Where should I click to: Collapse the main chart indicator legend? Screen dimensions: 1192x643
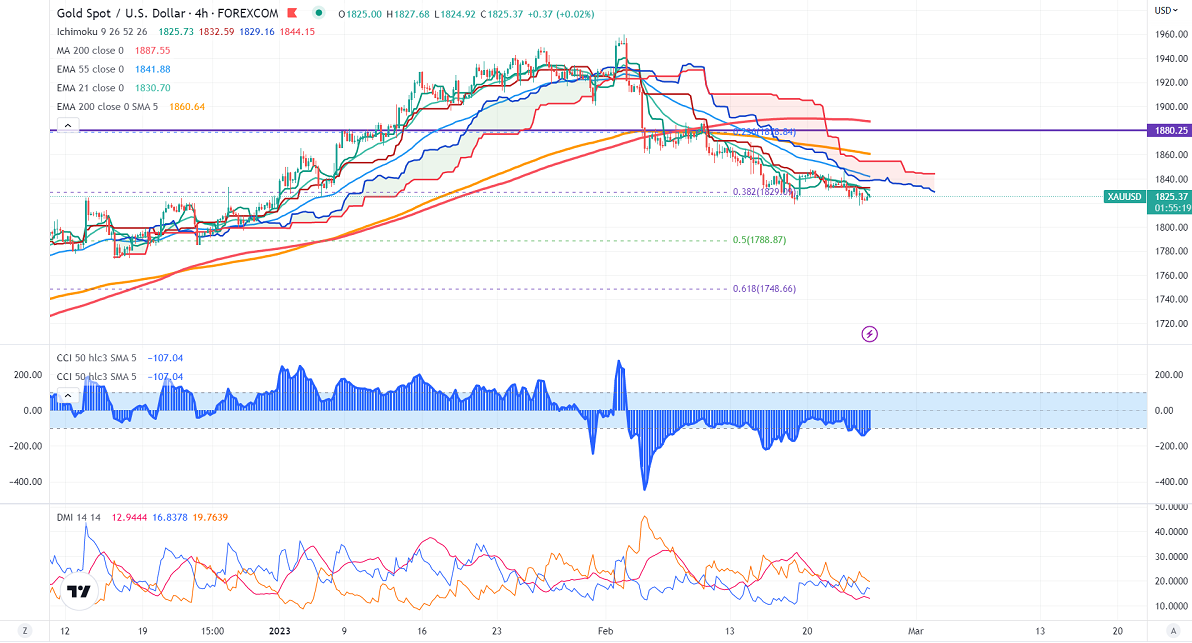[x=66, y=125]
